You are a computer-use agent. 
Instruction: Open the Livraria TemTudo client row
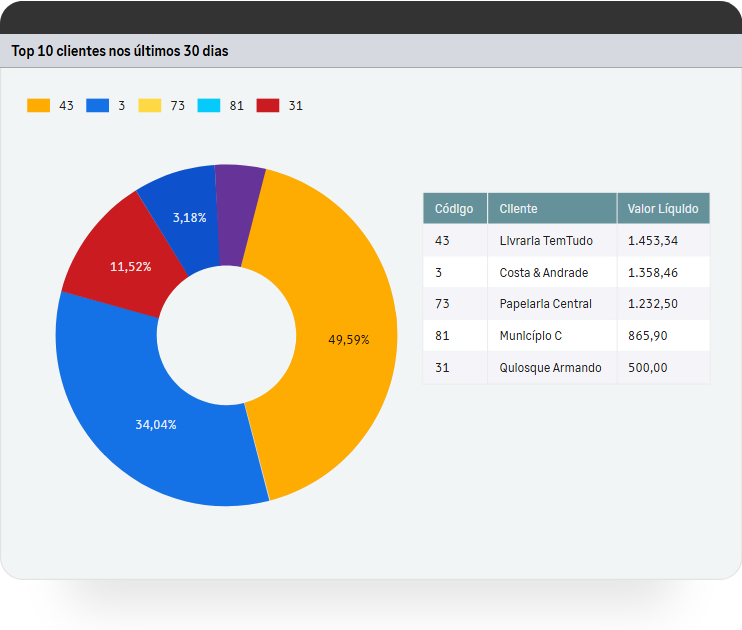tap(546, 241)
